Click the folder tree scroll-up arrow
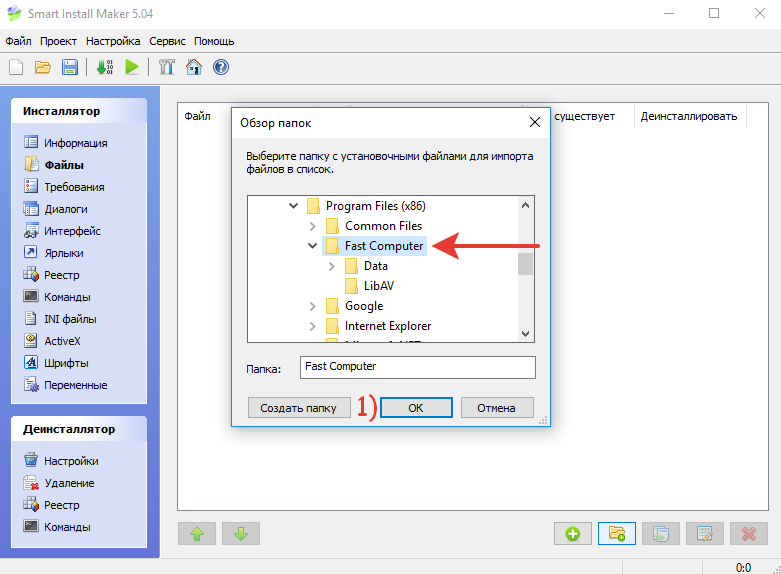This screenshot has height=574, width=781. (x=525, y=205)
